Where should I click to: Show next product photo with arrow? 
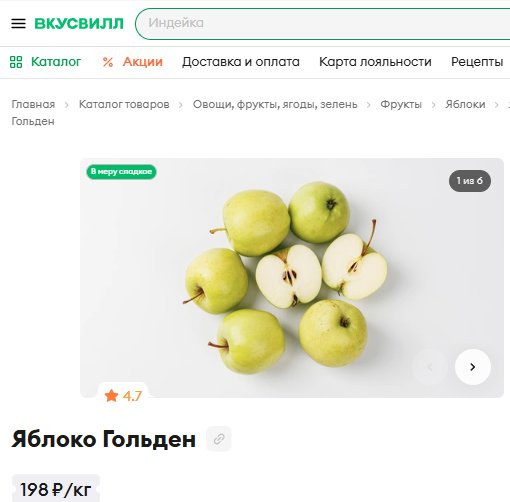coord(473,367)
